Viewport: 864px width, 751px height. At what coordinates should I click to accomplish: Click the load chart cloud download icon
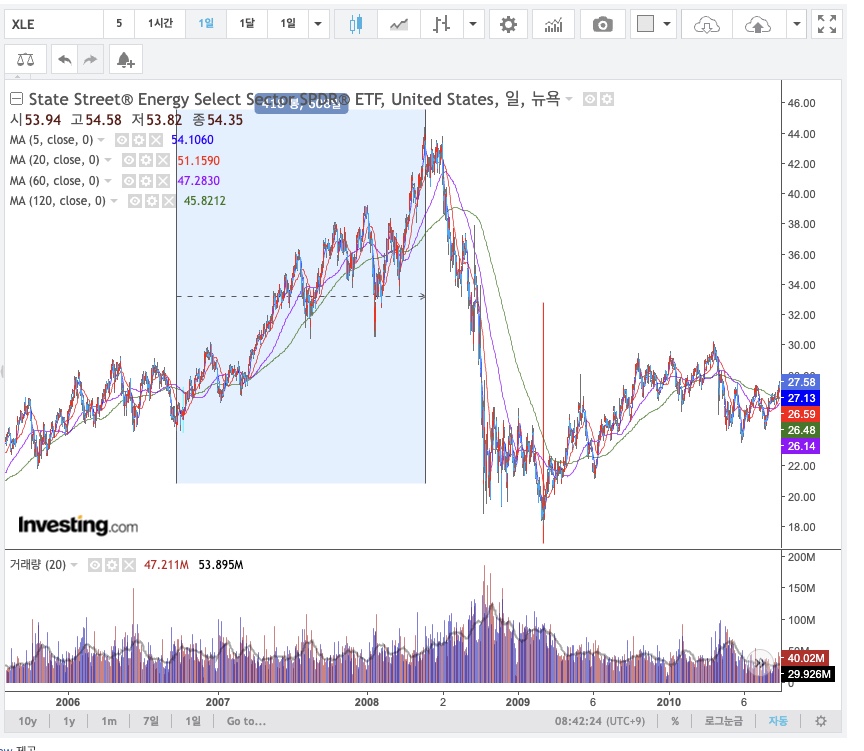coord(706,24)
